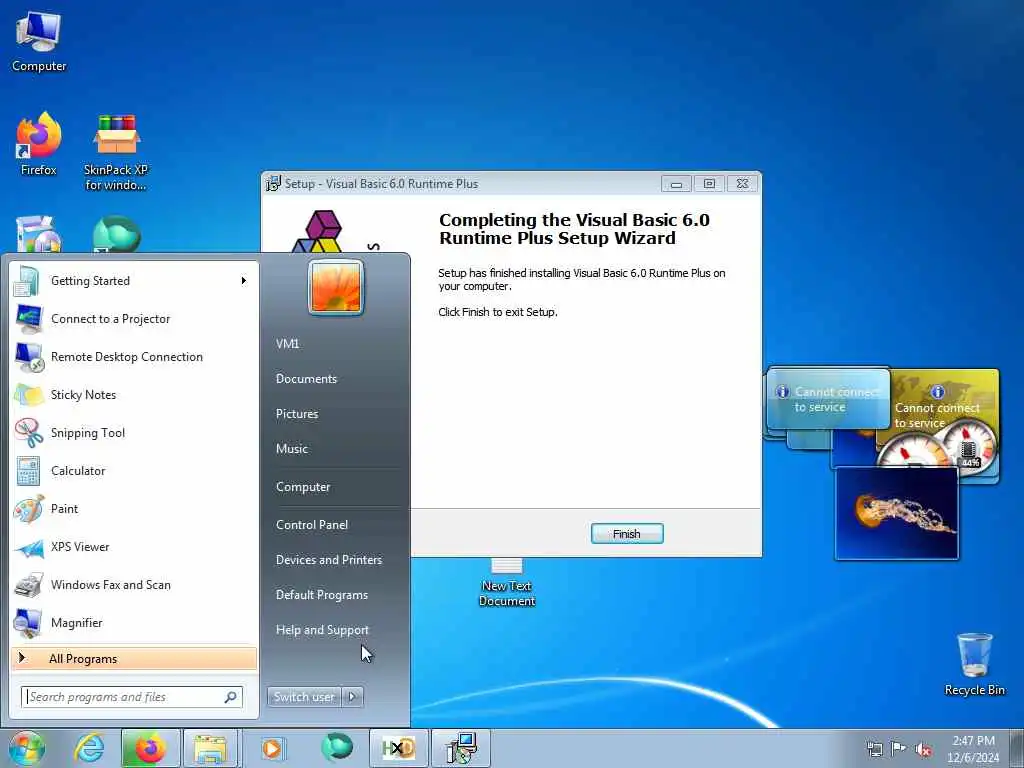Open the Snipping Tool scissors icon
The height and width of the screenshot is (768, 1024).
[29, 432]
